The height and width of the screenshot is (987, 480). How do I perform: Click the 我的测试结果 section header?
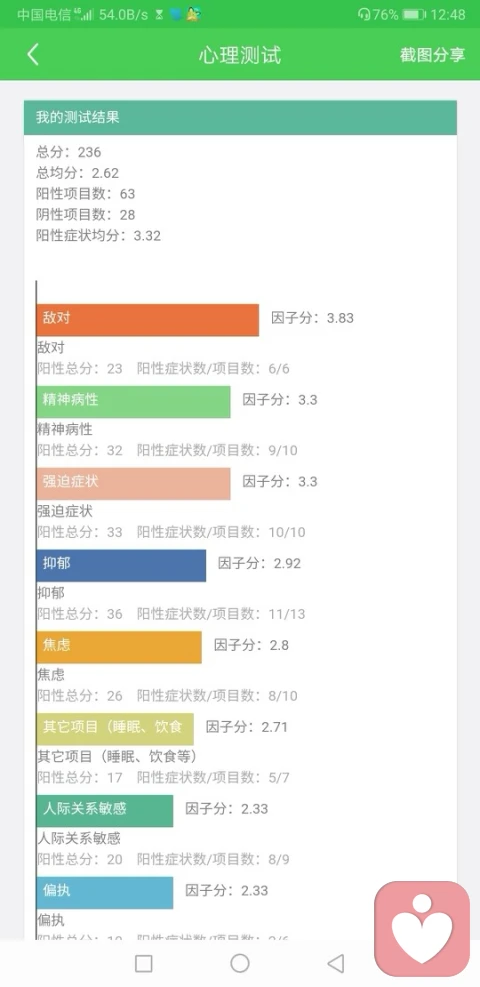tap(240, 118)
